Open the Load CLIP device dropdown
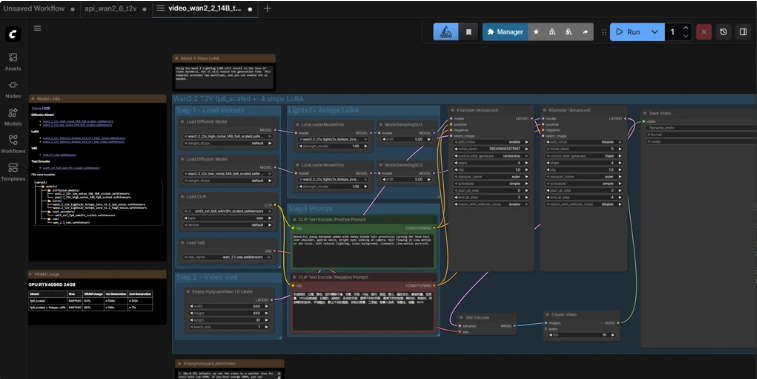 click(x=227, y=225)
